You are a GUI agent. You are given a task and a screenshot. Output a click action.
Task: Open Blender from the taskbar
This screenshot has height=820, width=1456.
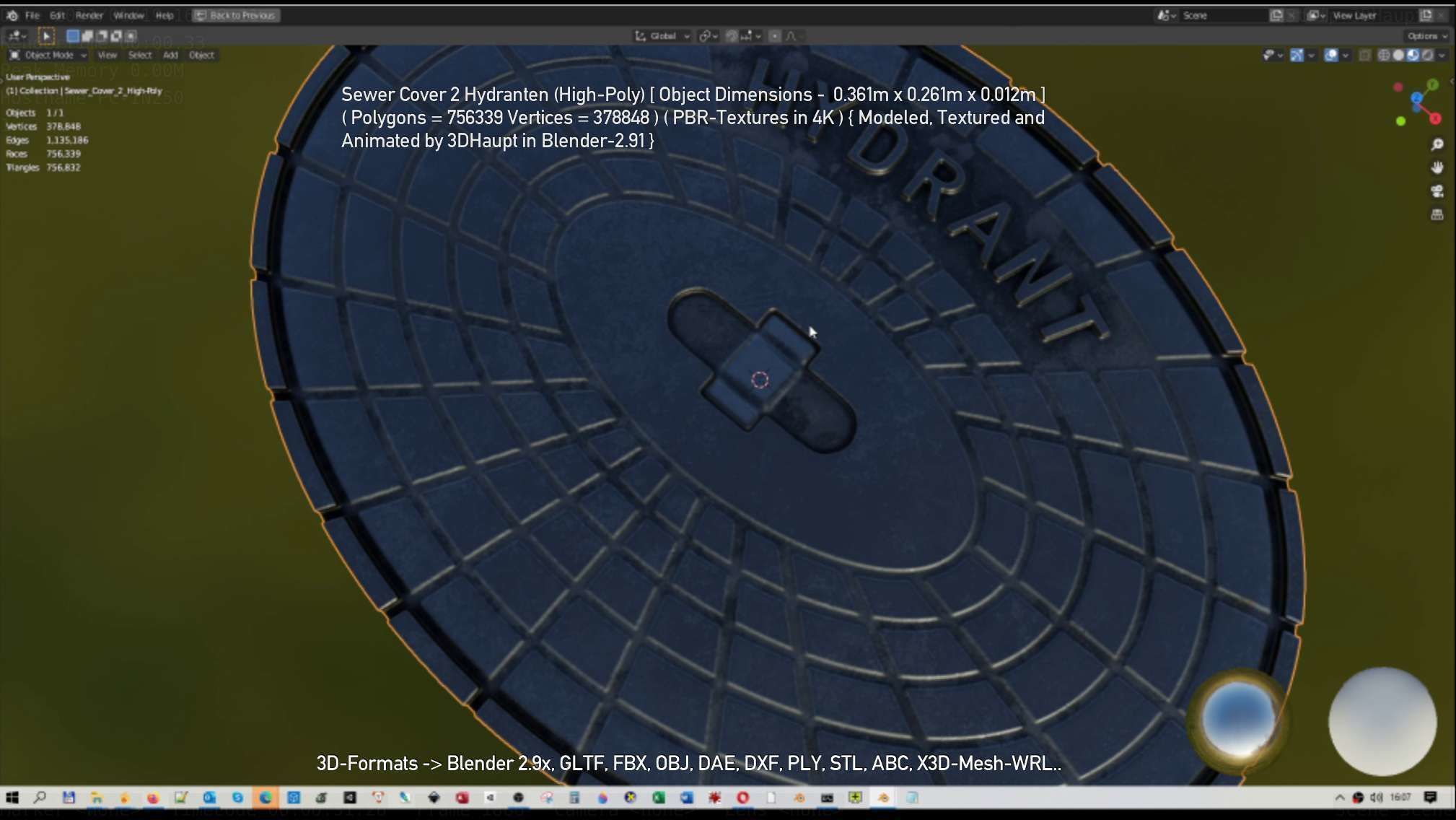883,798
